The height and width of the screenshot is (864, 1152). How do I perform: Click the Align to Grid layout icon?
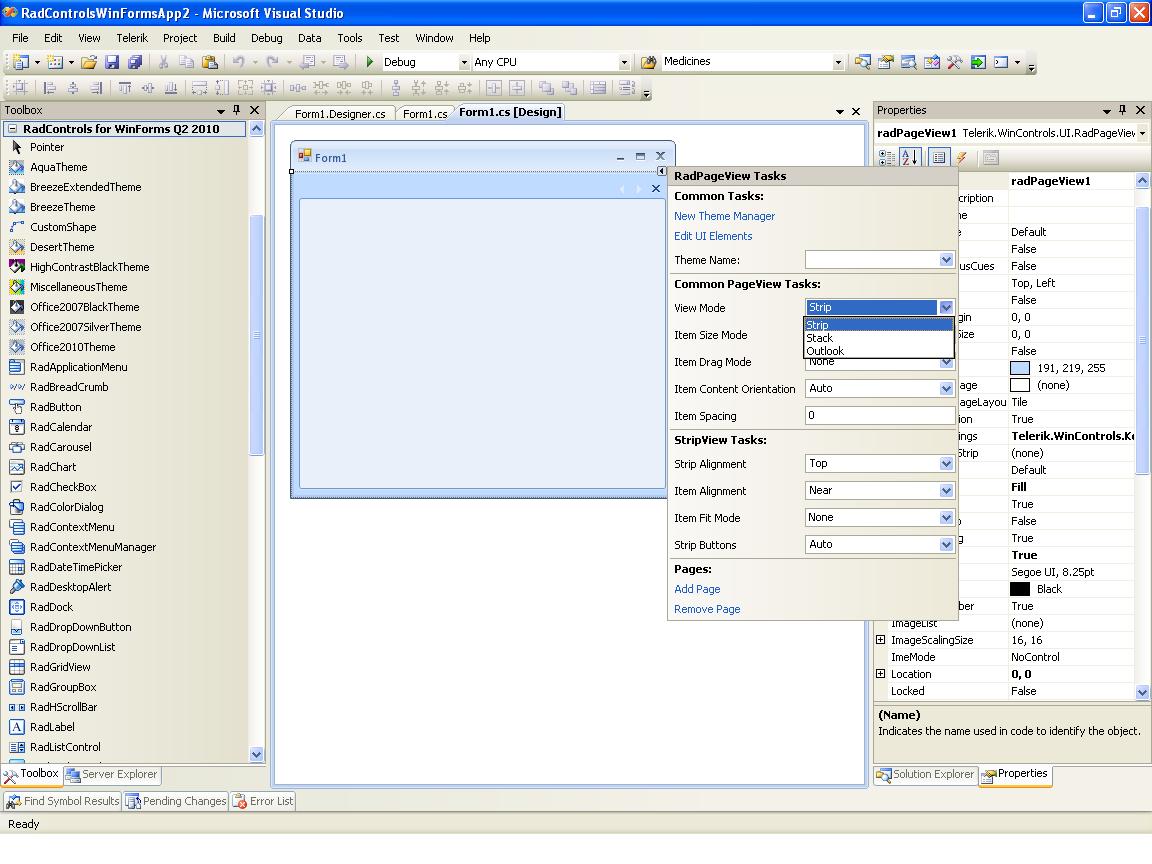tap(21, 88)
